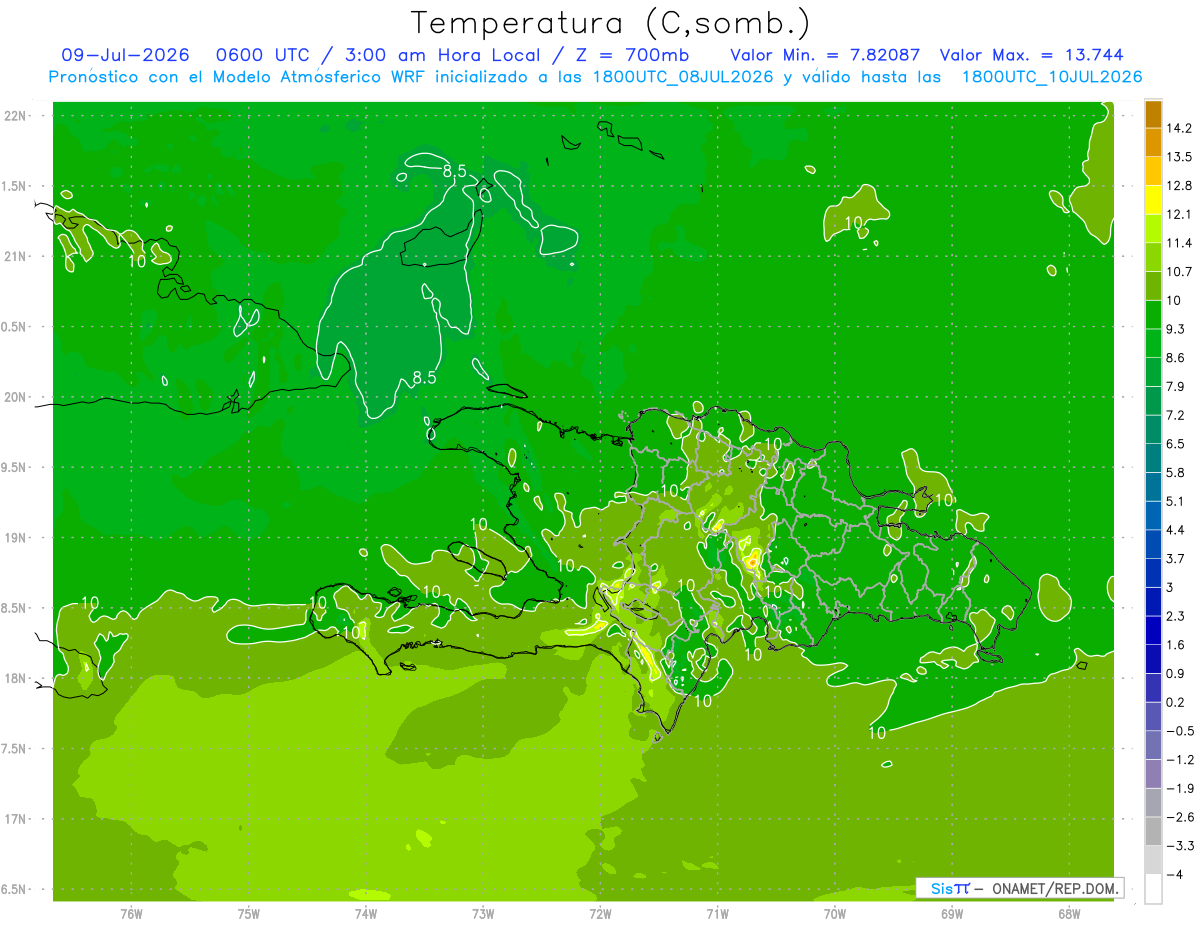Click the '18N' latitude axis label
Screen dimensions: 1200x927
point(16,679)
